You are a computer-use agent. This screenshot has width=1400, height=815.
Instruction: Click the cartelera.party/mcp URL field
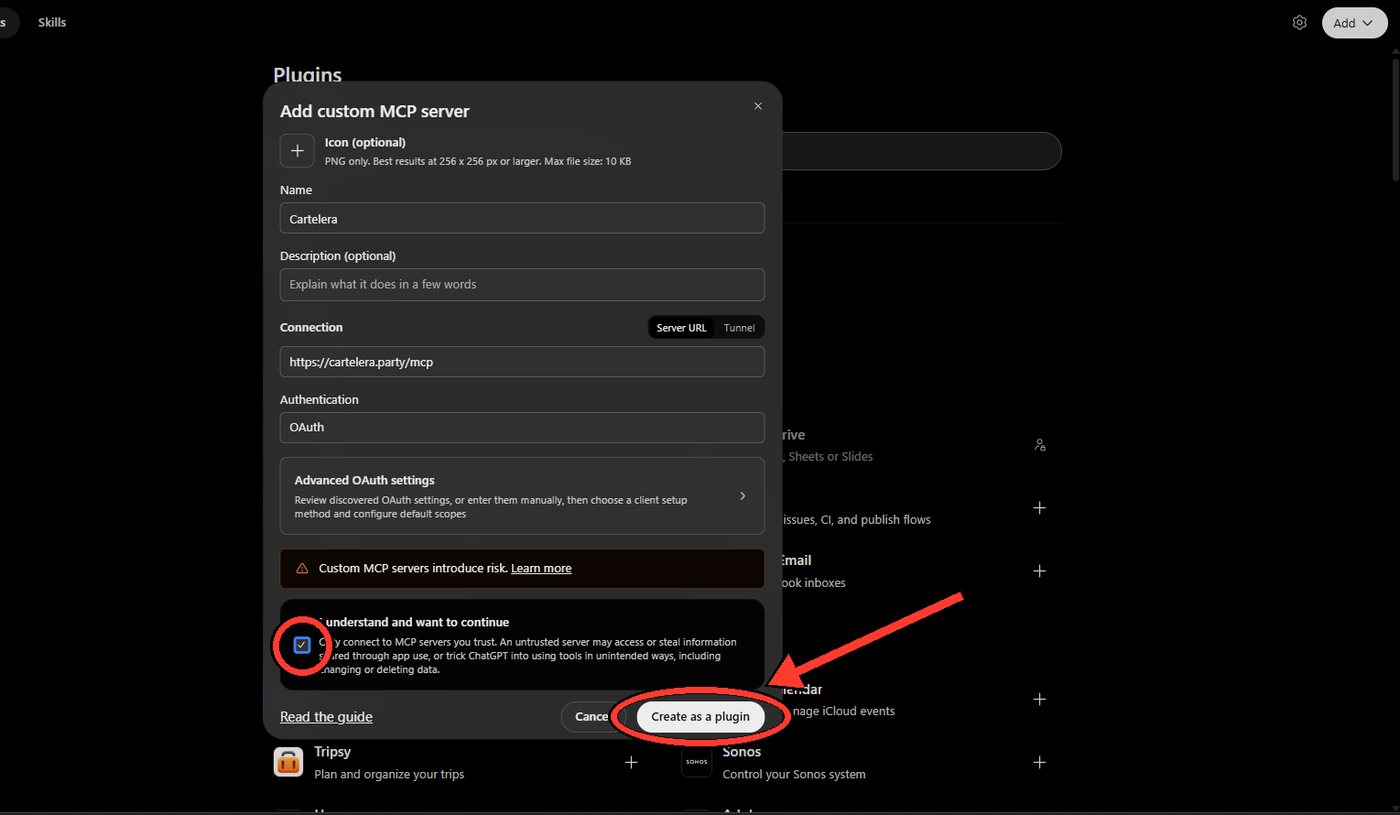click(522, 362)
